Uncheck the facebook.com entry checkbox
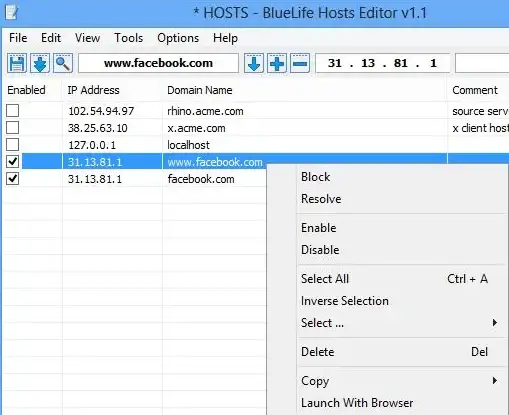 [13, 179]
